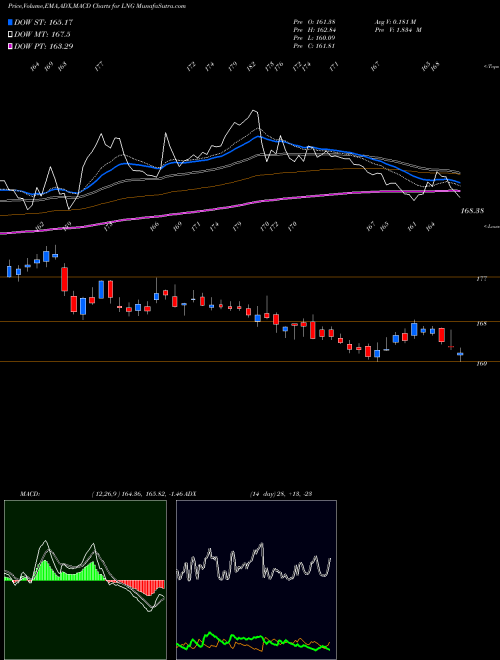Click the 'Pre C: 161.81' value

[x=314, y=46]
